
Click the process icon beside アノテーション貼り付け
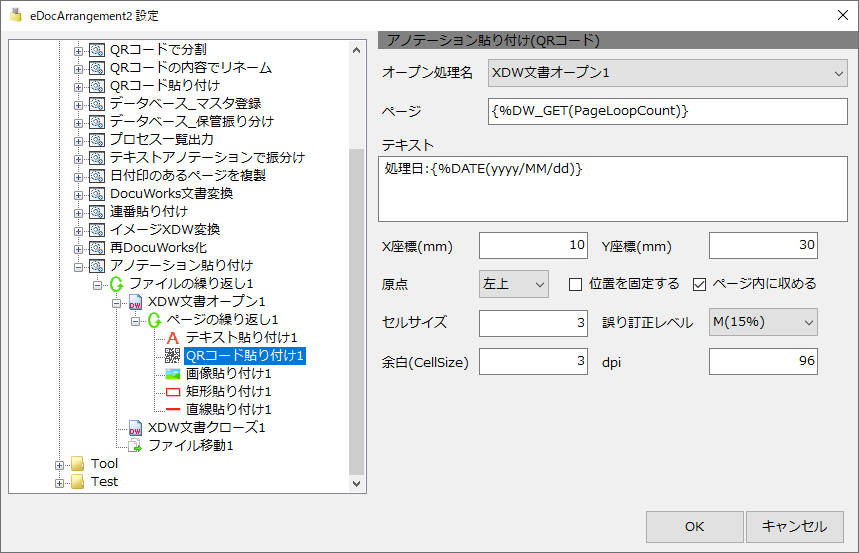[97, 266]
